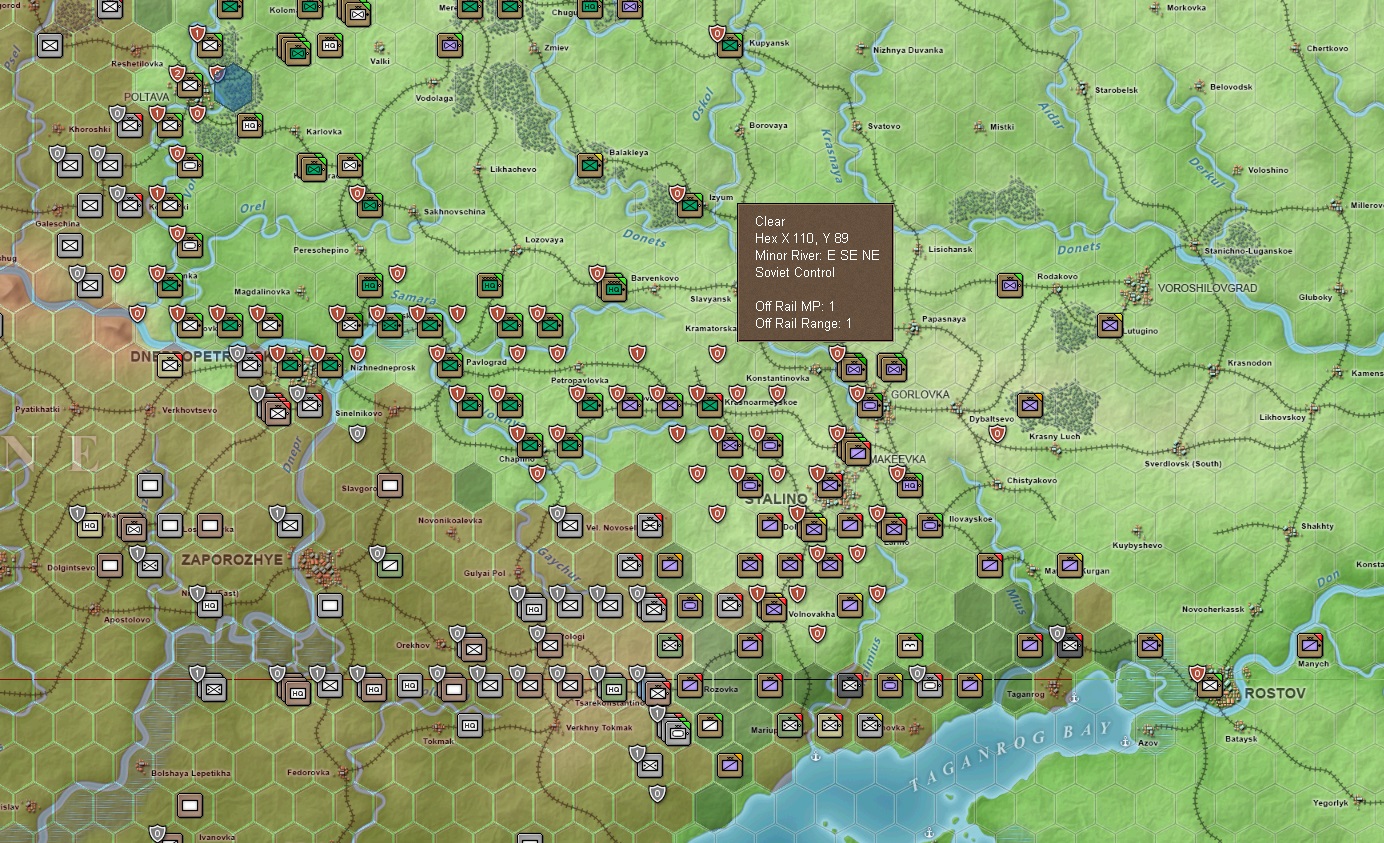Viewport: 1384px width, 843px height.
Task: Click the Voloshino town label
Action: 1268,170
